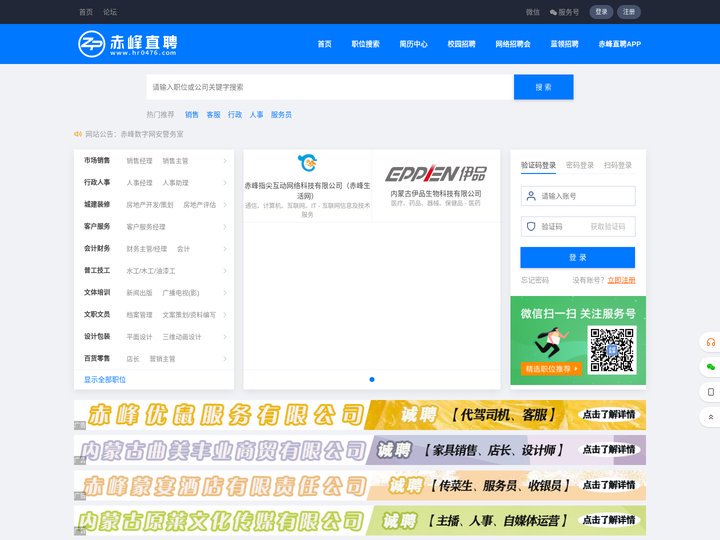This screenshot has height=540, width=720.
Task: Click the 忘记密码 link
Action: pyautogui.click(x=534, y=280)
